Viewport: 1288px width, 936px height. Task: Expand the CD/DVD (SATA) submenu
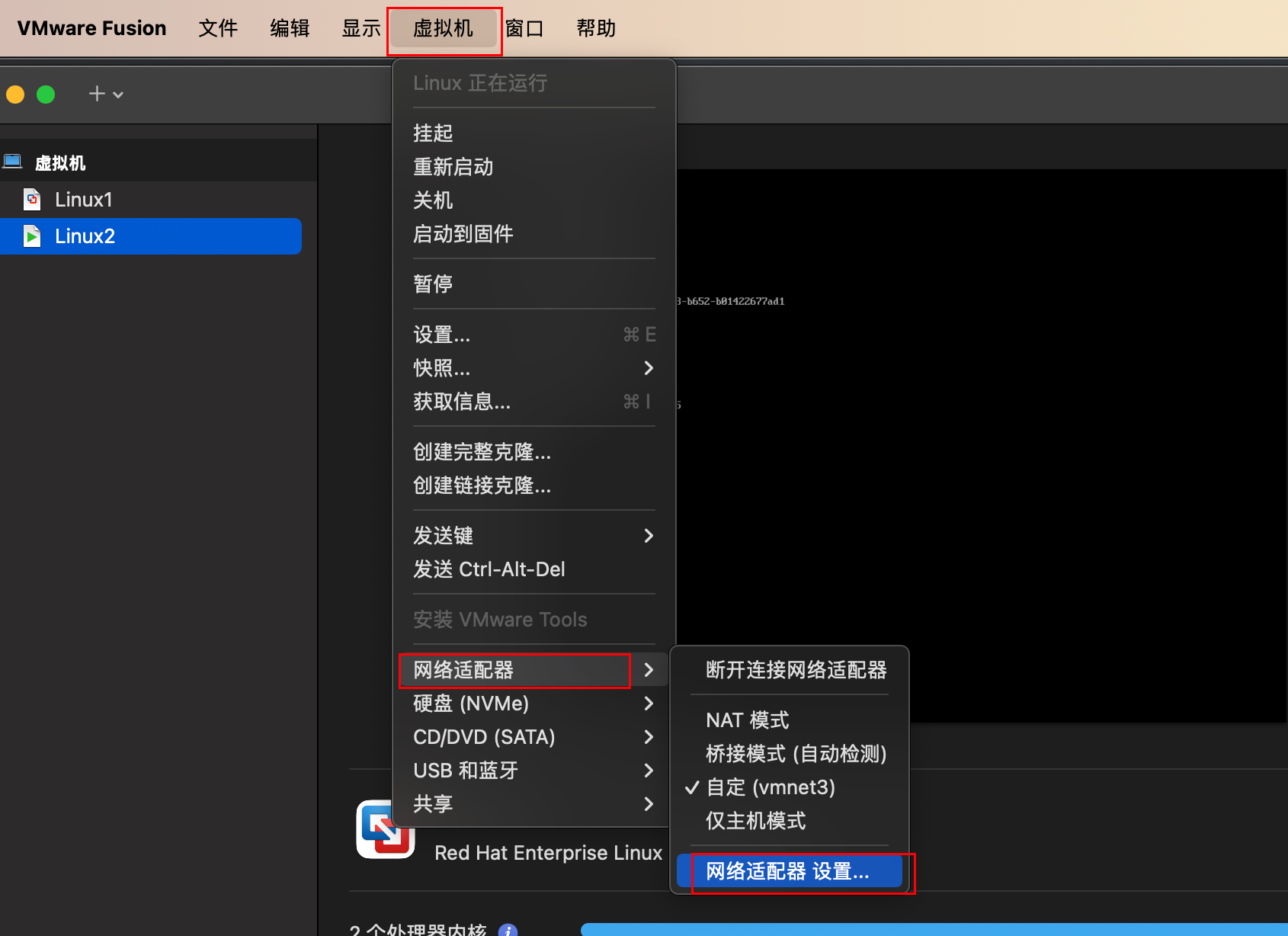point(533,737)
